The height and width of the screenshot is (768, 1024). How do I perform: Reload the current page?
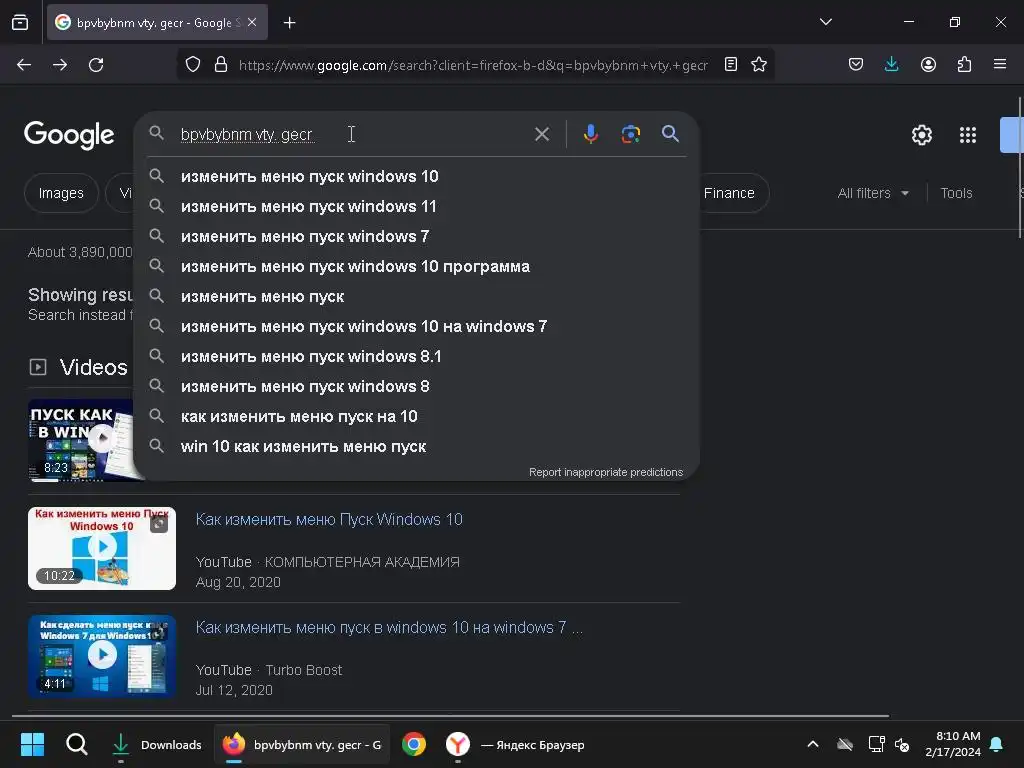tap(96, 65)
